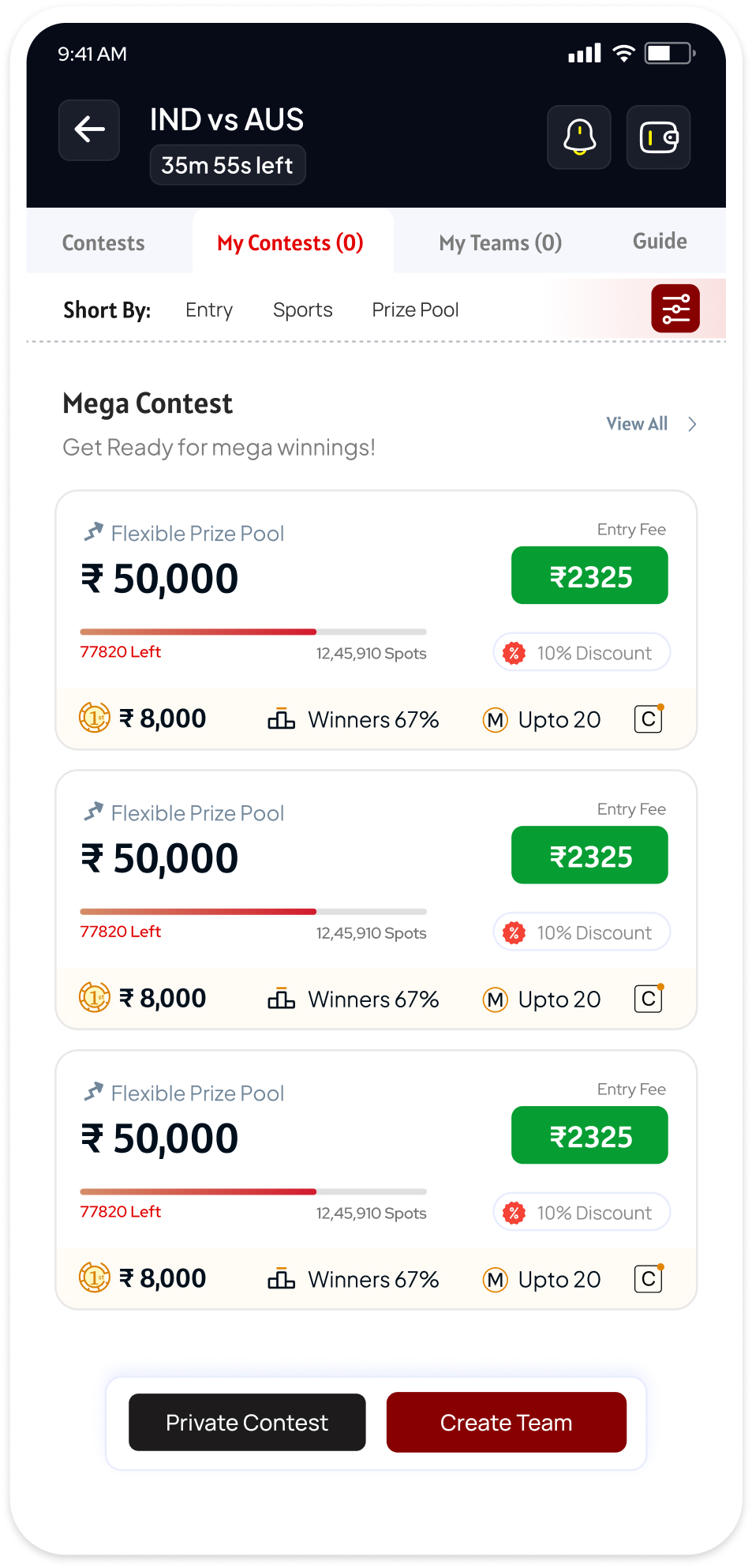This screenshot has height=1568, width=752.
Task: Sort contests by Entry
Action: pyautogui.click(x=209, y=309)
